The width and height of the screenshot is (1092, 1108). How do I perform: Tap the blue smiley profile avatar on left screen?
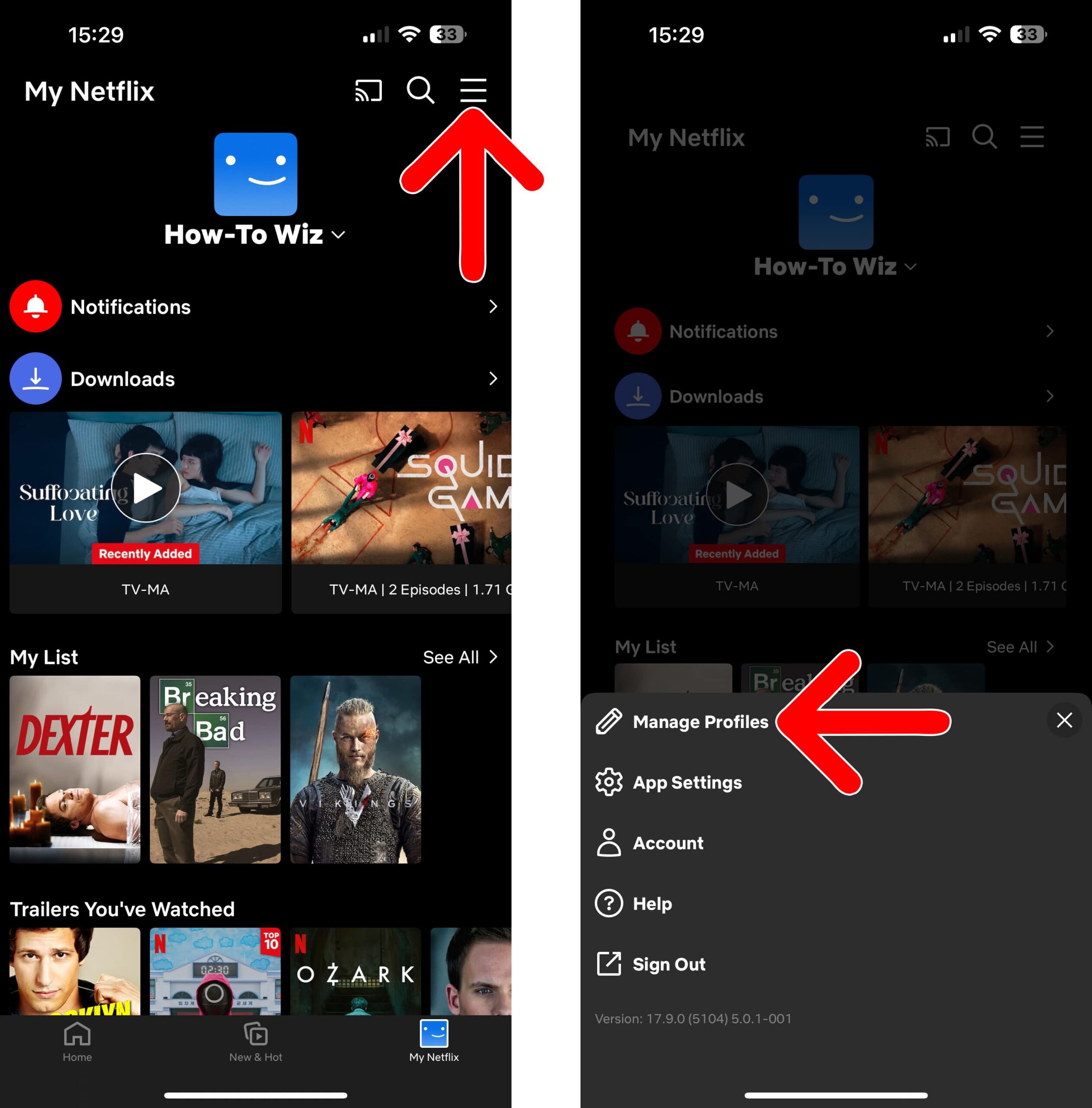tap(256, 174)
